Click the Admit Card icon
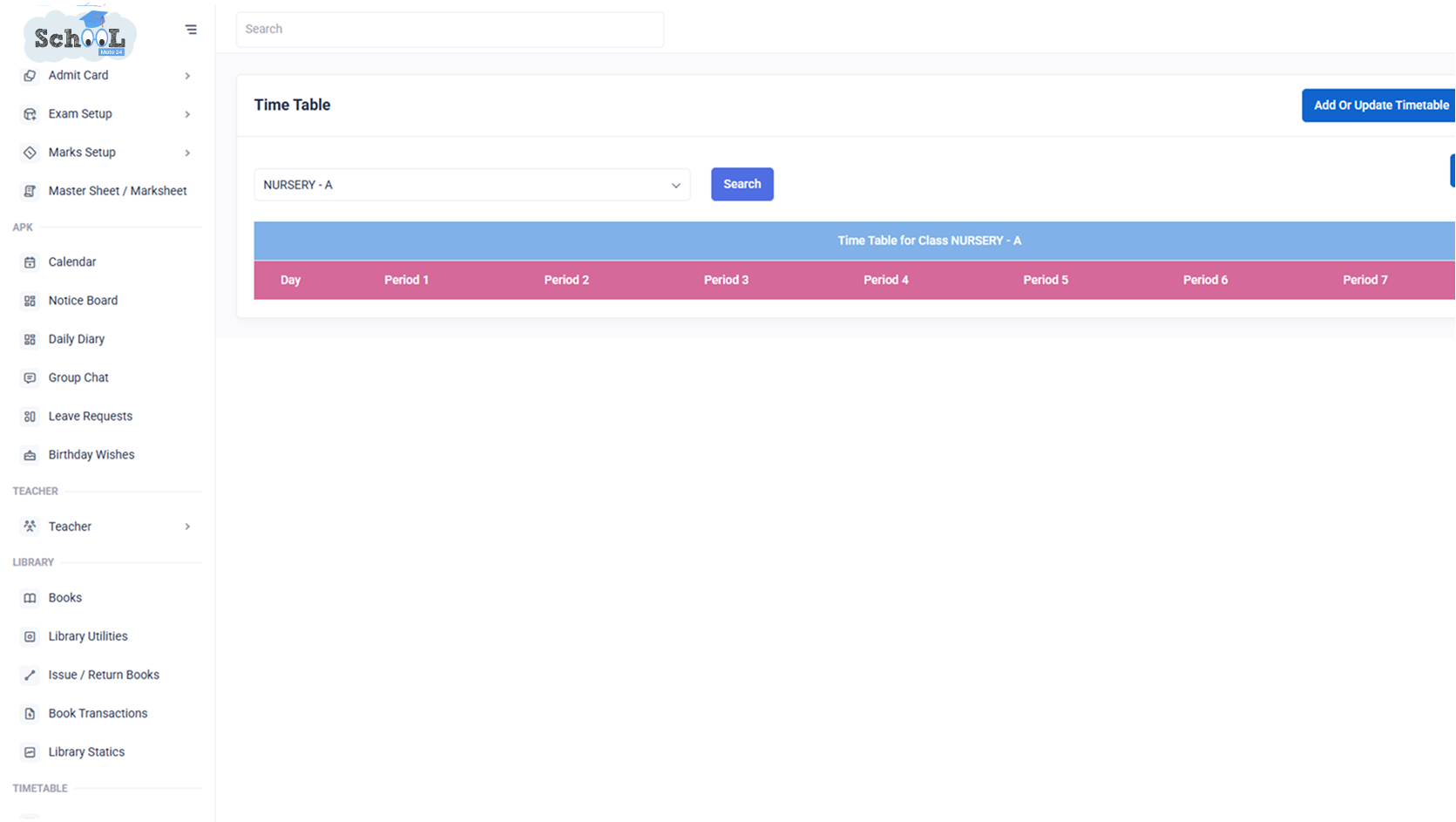The width and height of the screenshot is (1456, 822). point(30,76)
